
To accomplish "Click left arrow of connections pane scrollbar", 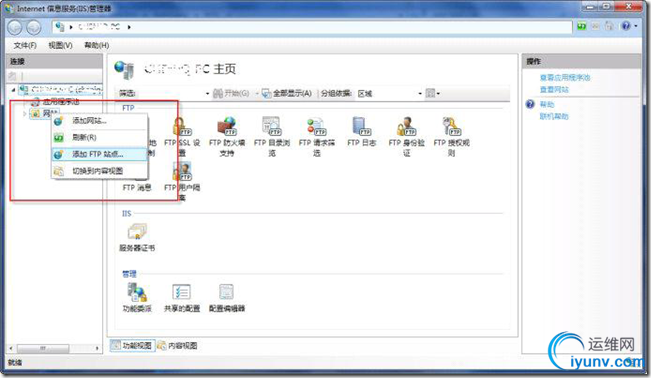I will [x=11, y=348].
